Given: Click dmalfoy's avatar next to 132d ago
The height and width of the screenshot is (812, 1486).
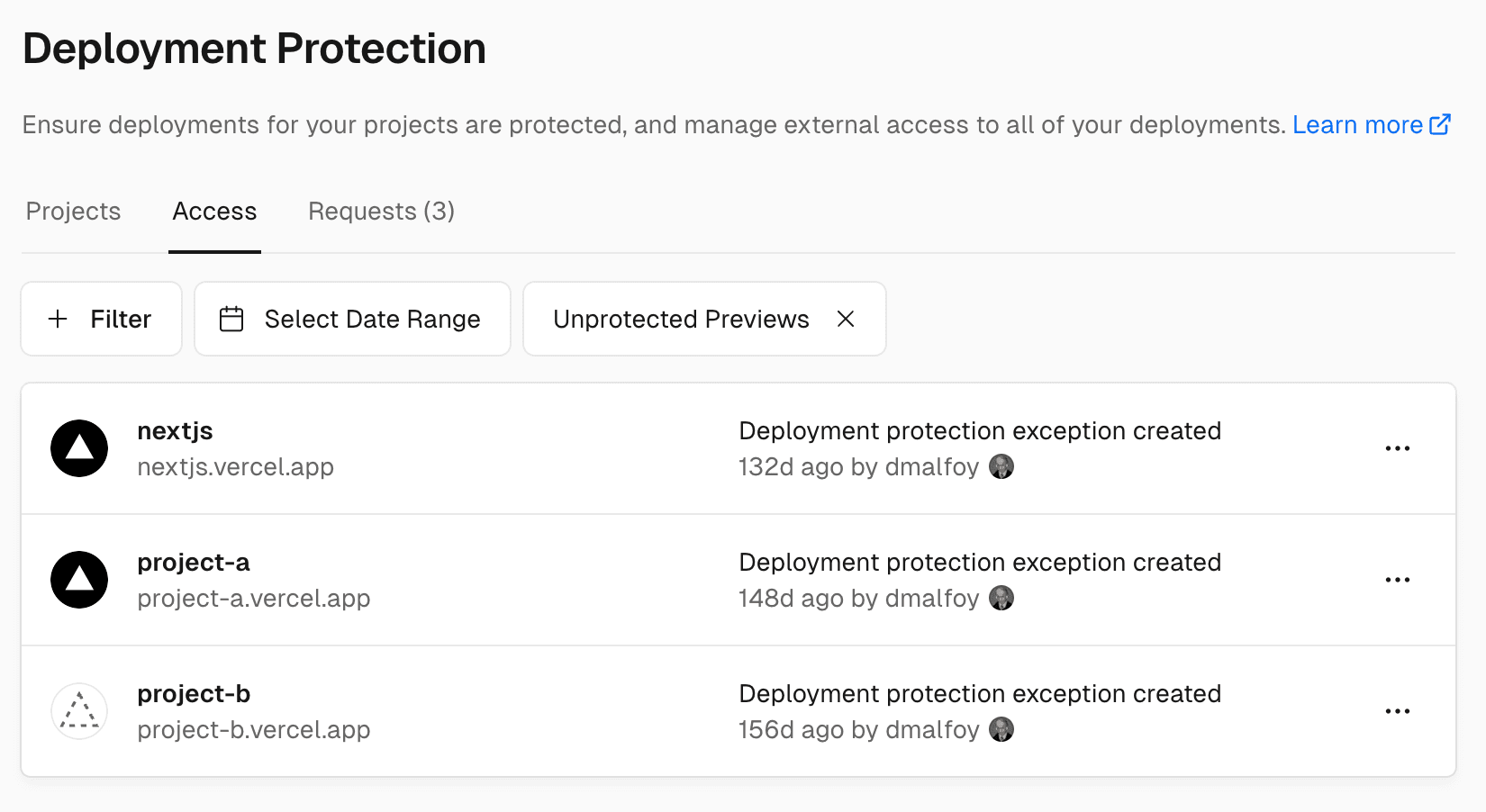Looking at the screenshot, I should point(1001,466).
